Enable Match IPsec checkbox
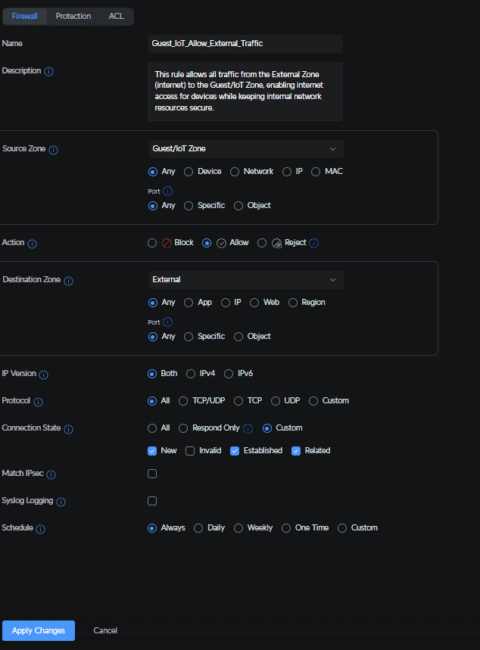This screenshot has width=480, height=650. pos(152,473)
